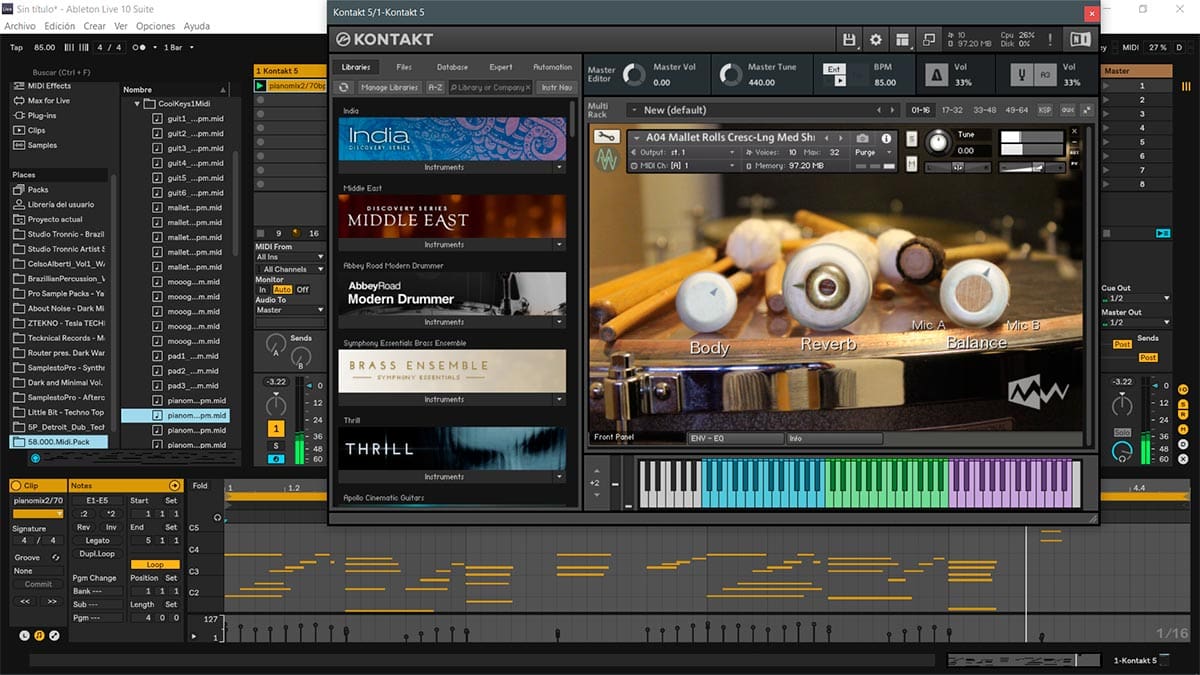
Task: Open Kontakt's save (floppy disk) menu
Action: [x=849, y=40]
